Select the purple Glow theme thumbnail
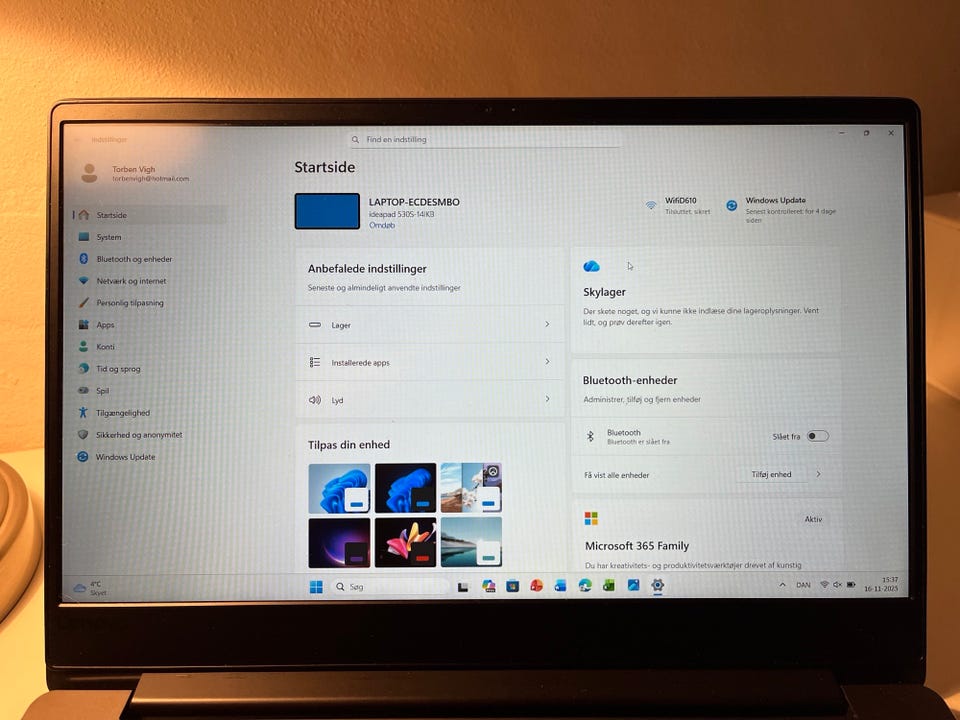The width and height of the screenshot is (960, 720). pos(340,542)
